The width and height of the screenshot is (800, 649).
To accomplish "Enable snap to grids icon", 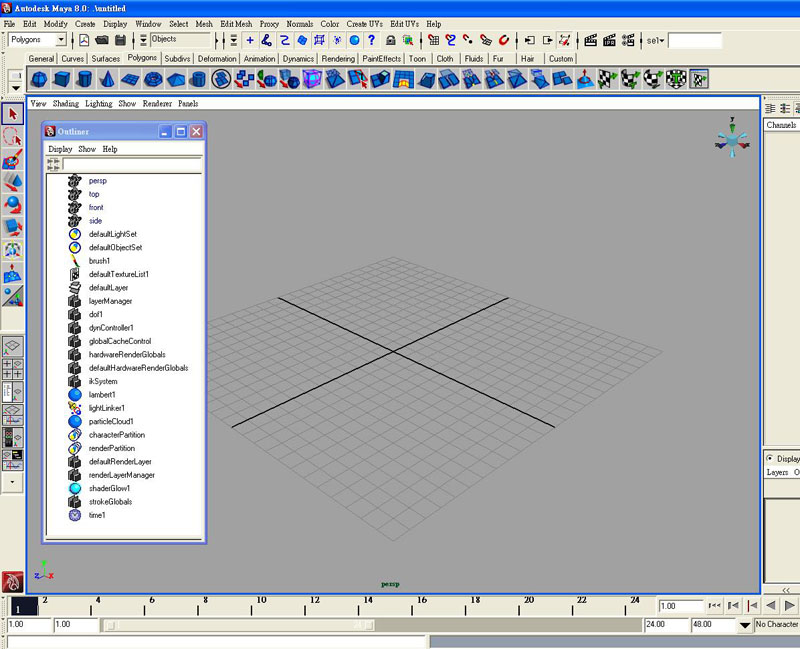I will tap(434, 40).
